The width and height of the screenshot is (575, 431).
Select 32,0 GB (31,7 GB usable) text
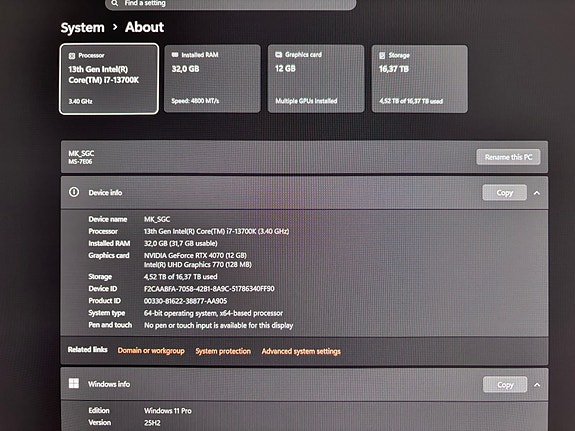click(x=180, y=243)
